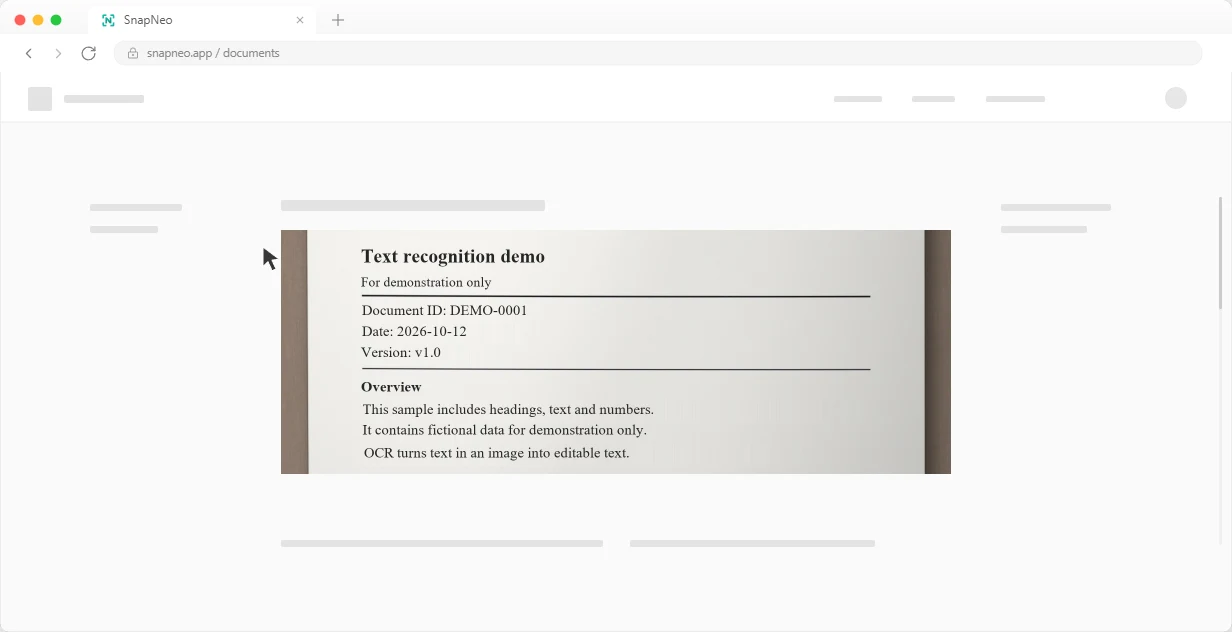Click the browser forward arrow
This screenshot has width=1232, height=632.
pos(58,53)
